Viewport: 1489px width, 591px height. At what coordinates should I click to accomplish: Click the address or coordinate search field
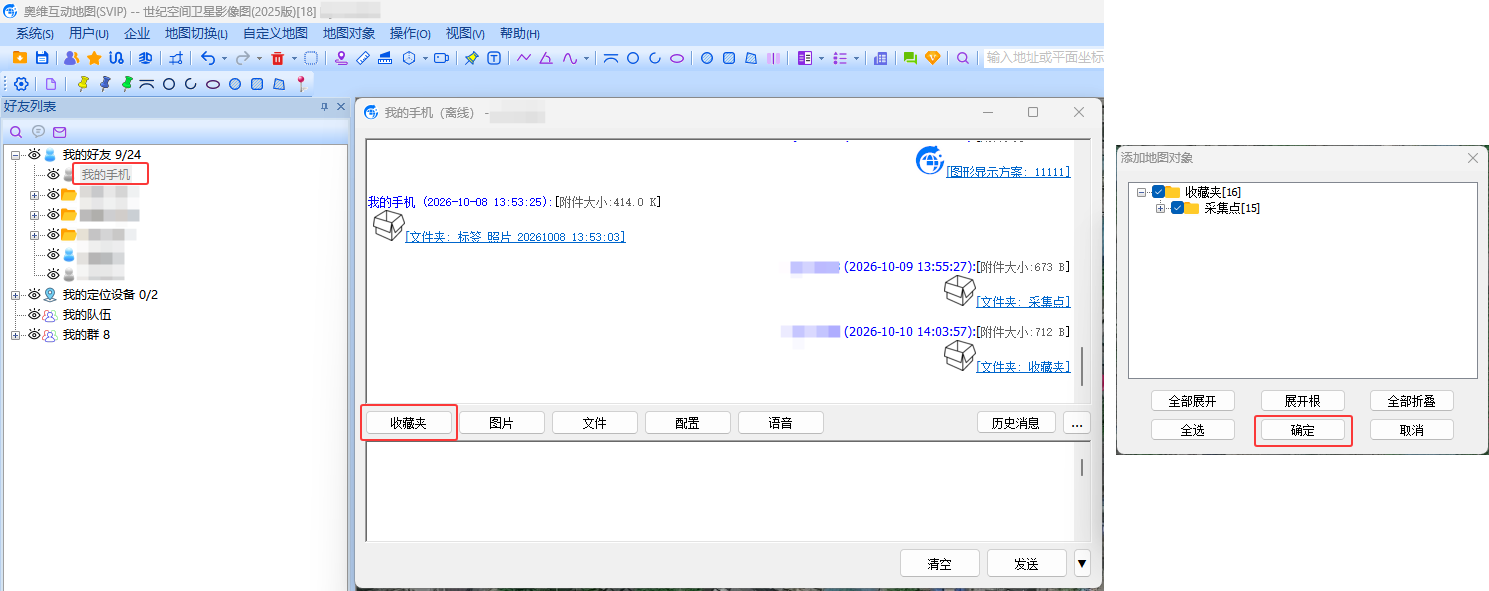point(1044,58)
